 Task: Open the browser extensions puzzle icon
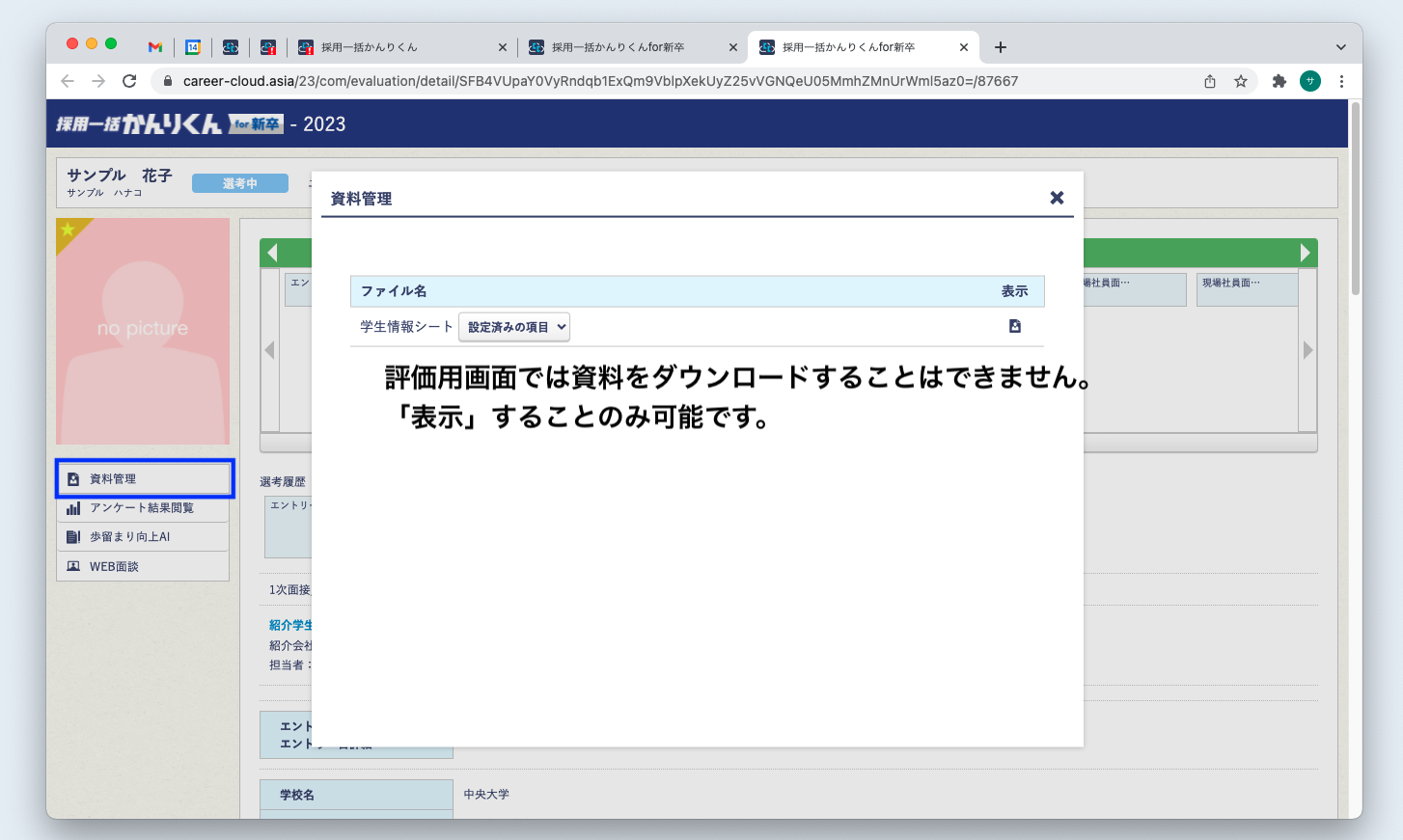pyautogui.click(x=1279, y=81)
